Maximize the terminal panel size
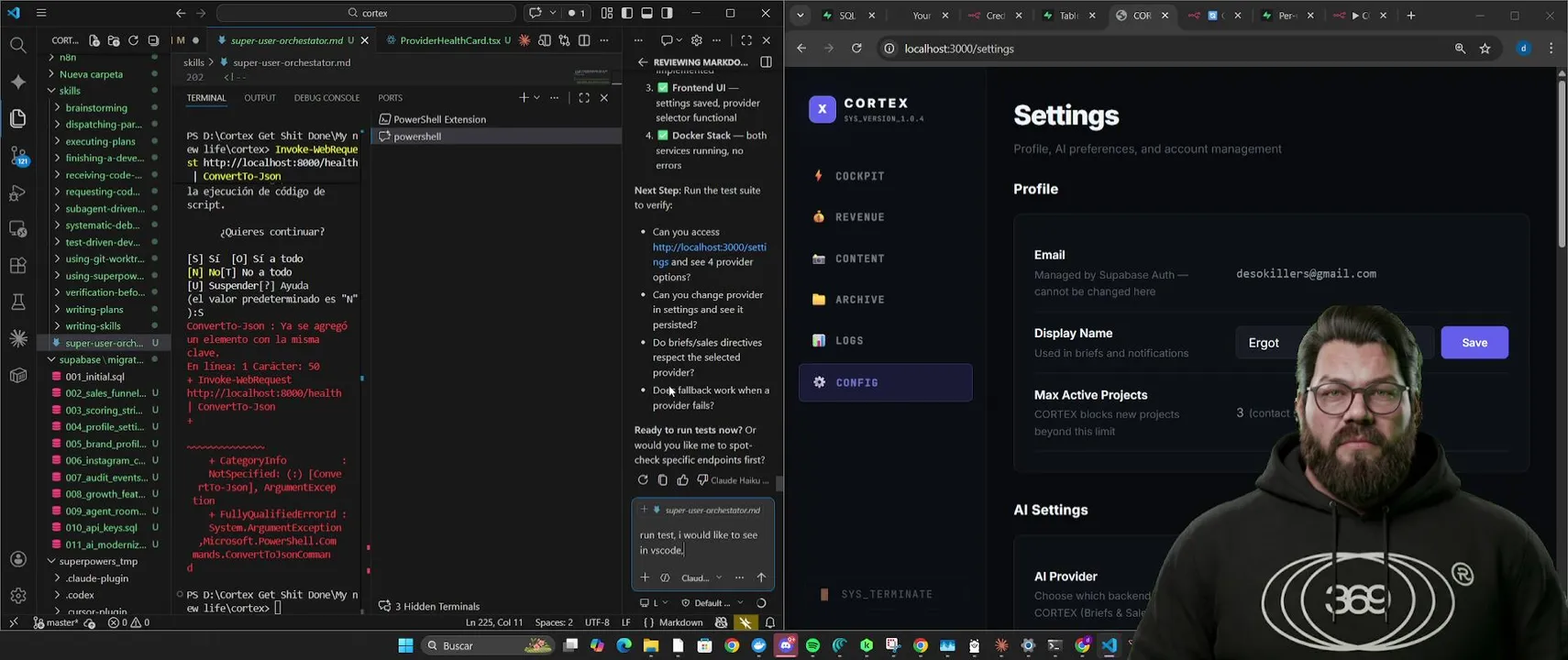The width and height of the screenshot is (1568, 660). (584, 97)
